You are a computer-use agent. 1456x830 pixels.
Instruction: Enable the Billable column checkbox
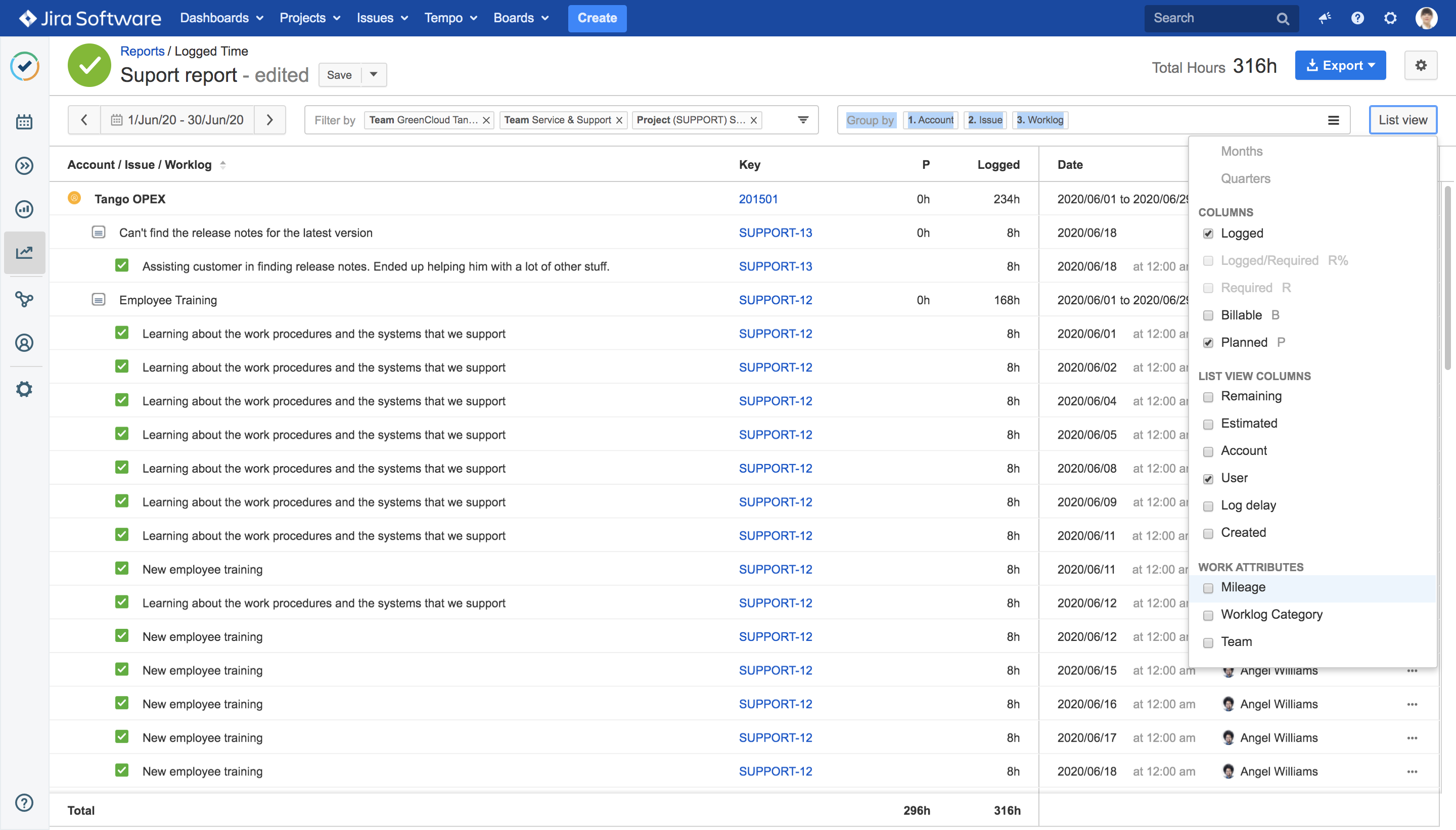pyautogui.click(x=1208, y=315)
